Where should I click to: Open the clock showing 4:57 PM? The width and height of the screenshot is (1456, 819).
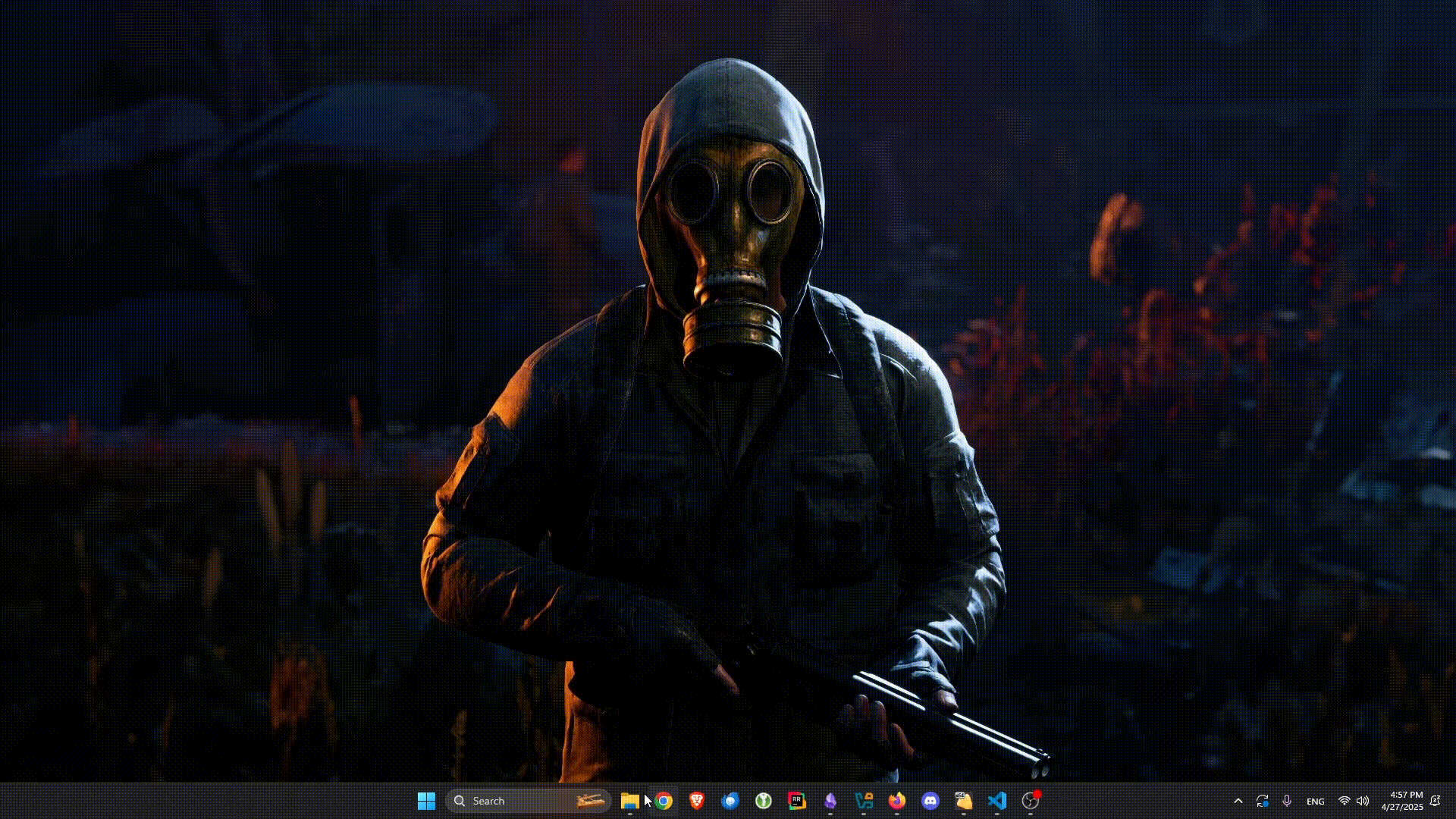click(x=1402, y=801)
